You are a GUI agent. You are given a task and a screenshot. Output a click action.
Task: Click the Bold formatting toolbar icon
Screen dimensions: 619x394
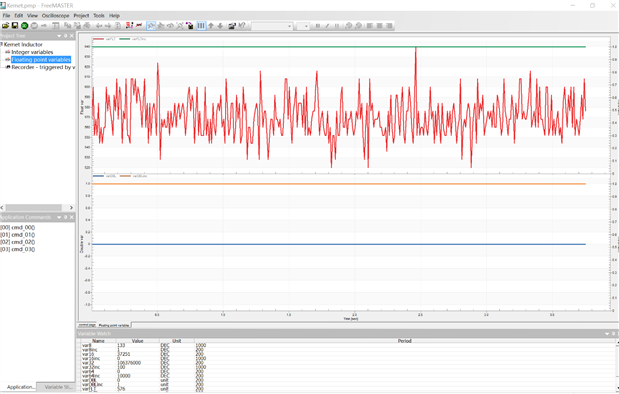coord(318,26)
